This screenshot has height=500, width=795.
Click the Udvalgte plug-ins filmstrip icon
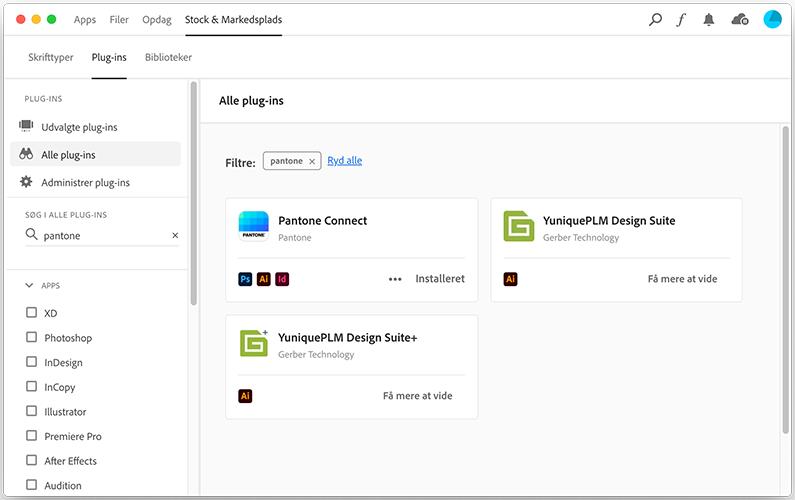tap(26, 126)
